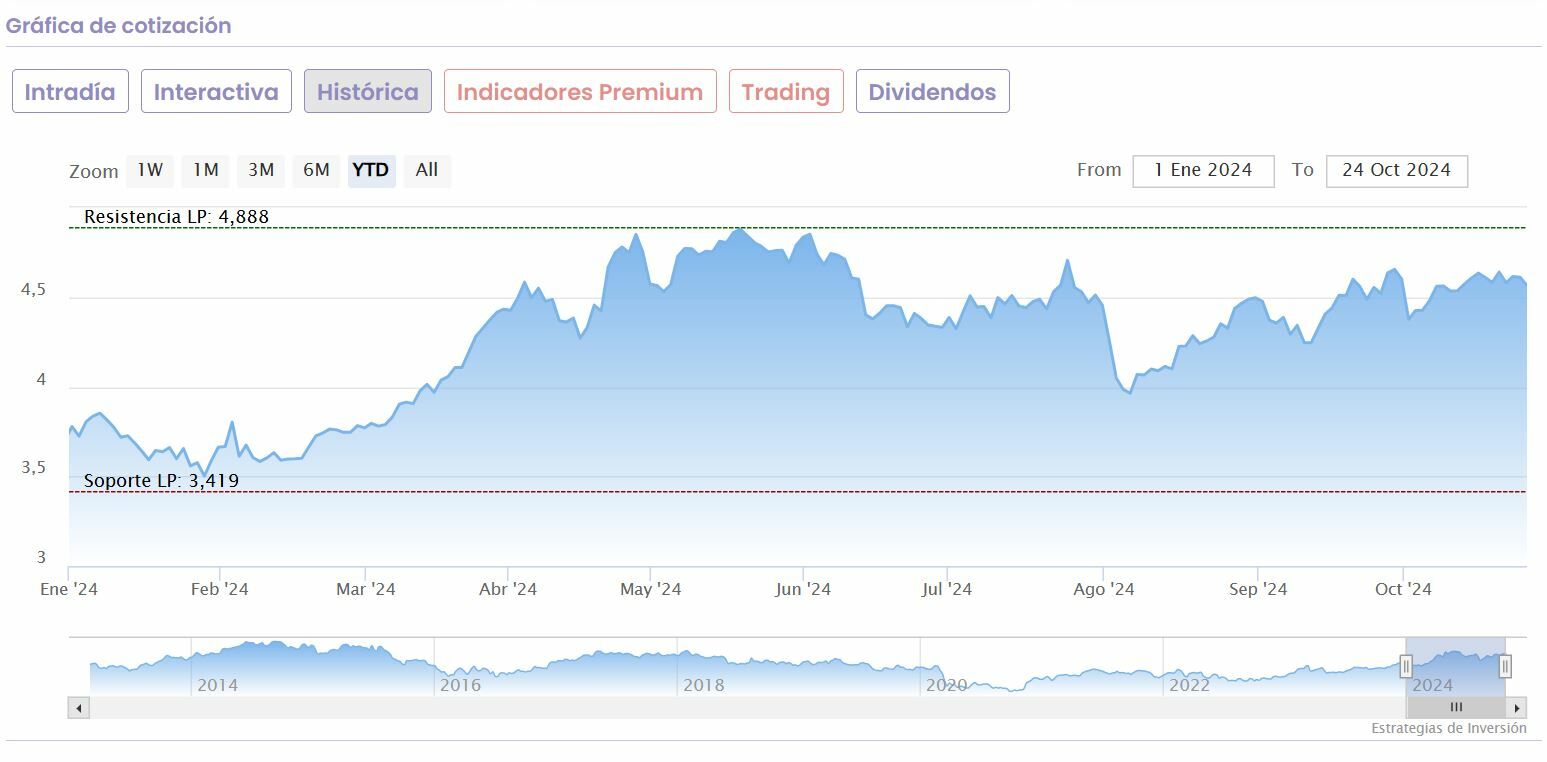Screen dimensions: 1547x762
Task: Click the left range handle in navigator
Action: coord(1406,667)
